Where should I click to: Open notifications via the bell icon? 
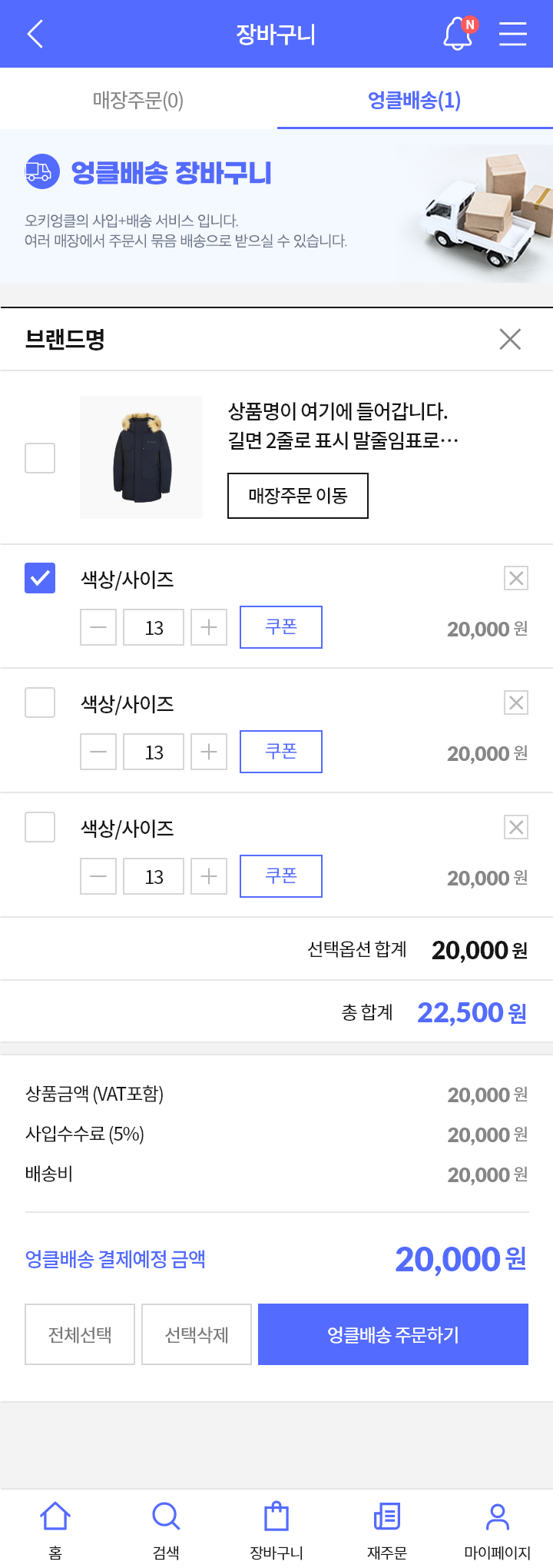(x=459, y=34)
